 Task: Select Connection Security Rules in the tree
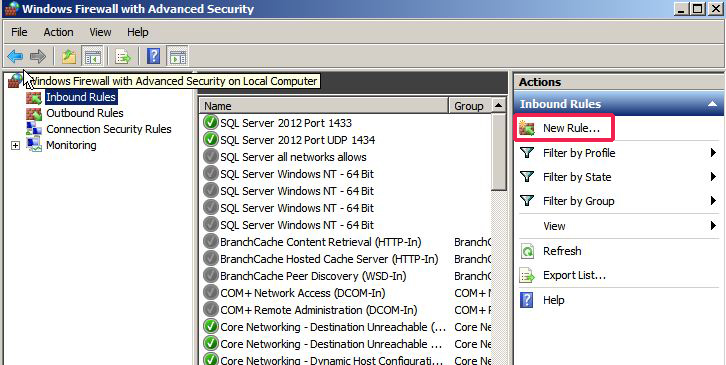(x=109, y=129)
